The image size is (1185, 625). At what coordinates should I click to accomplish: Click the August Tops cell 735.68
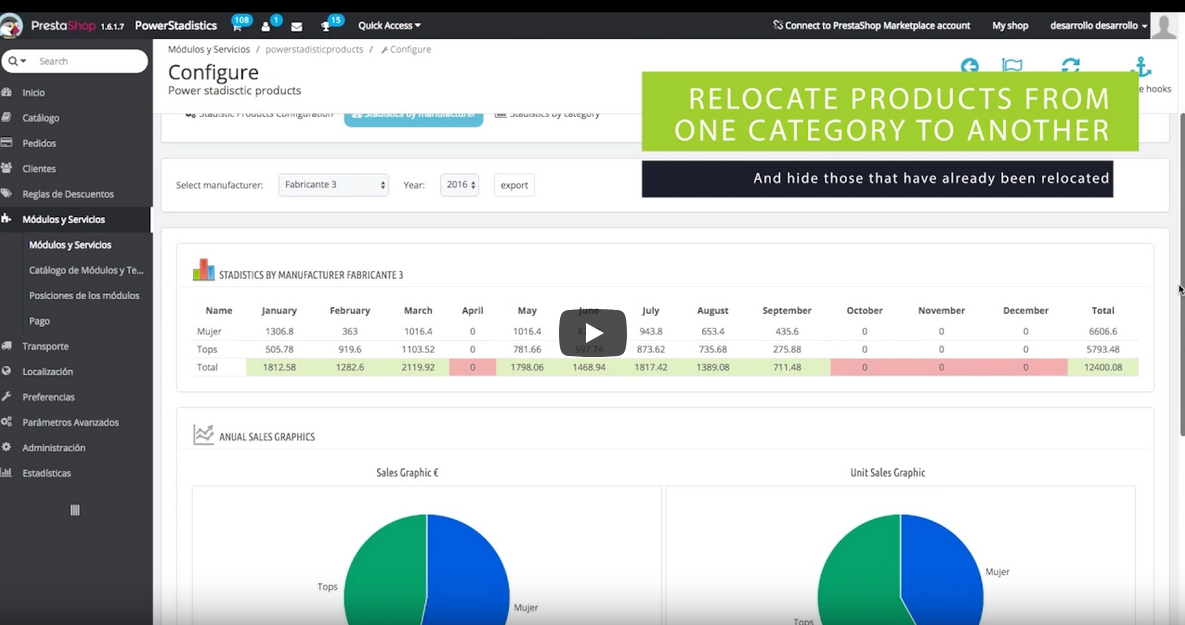713,349
